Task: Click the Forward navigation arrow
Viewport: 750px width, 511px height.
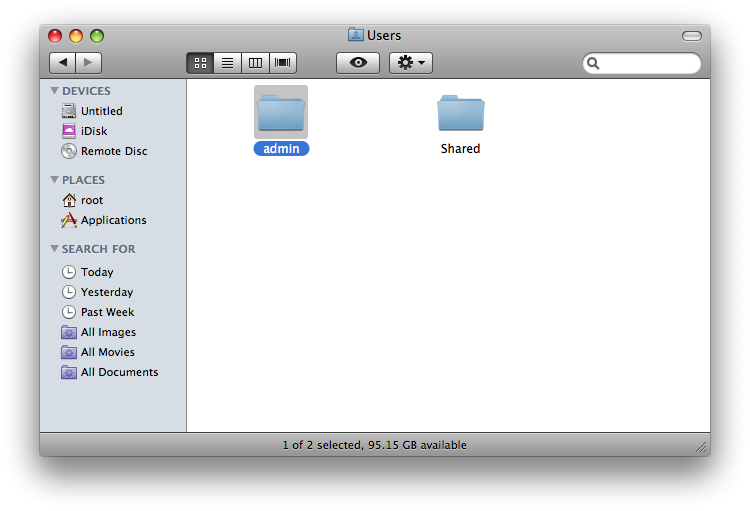Action: pos(89,63)
